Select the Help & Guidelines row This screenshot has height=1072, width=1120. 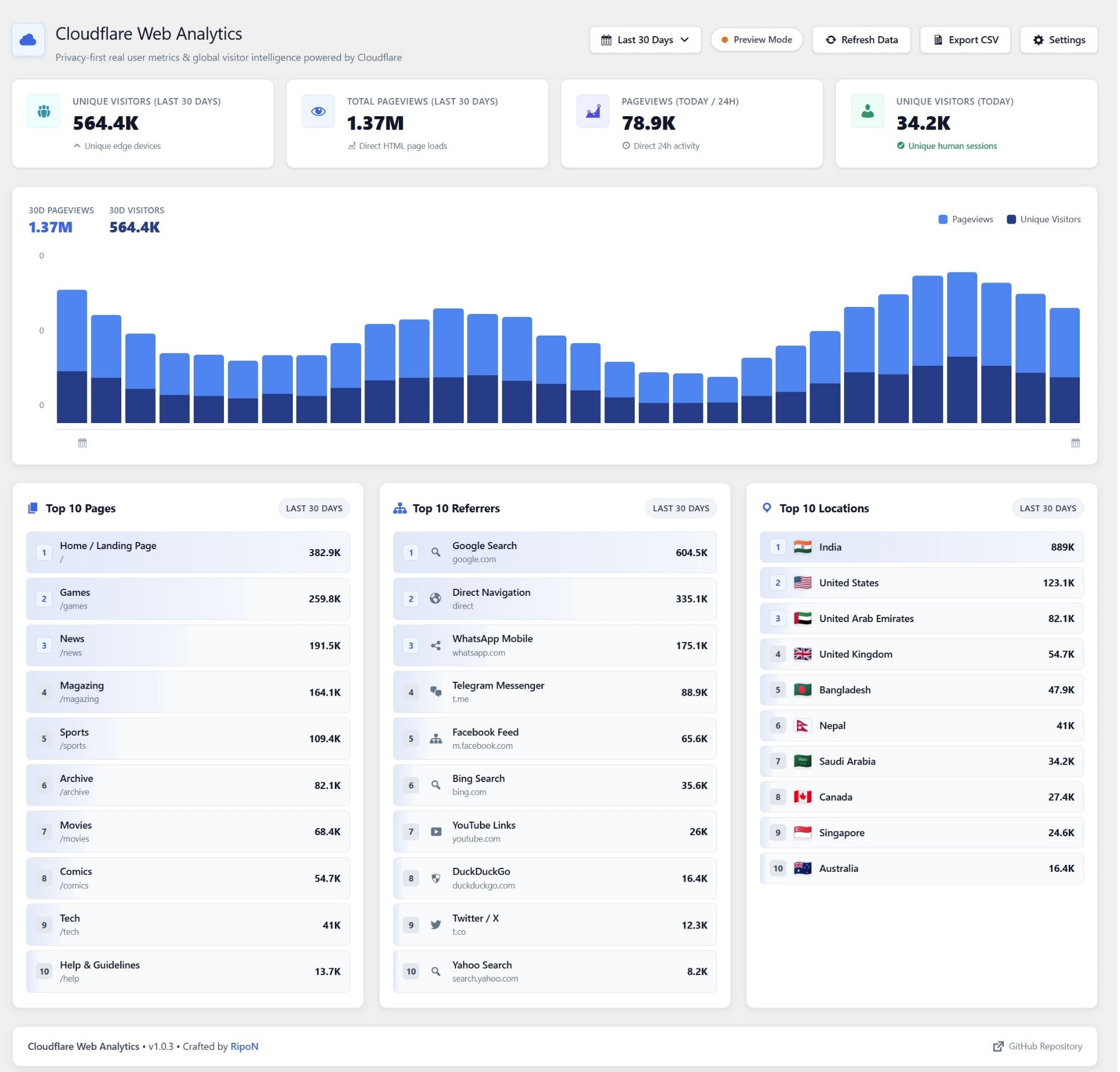(188, 972)
